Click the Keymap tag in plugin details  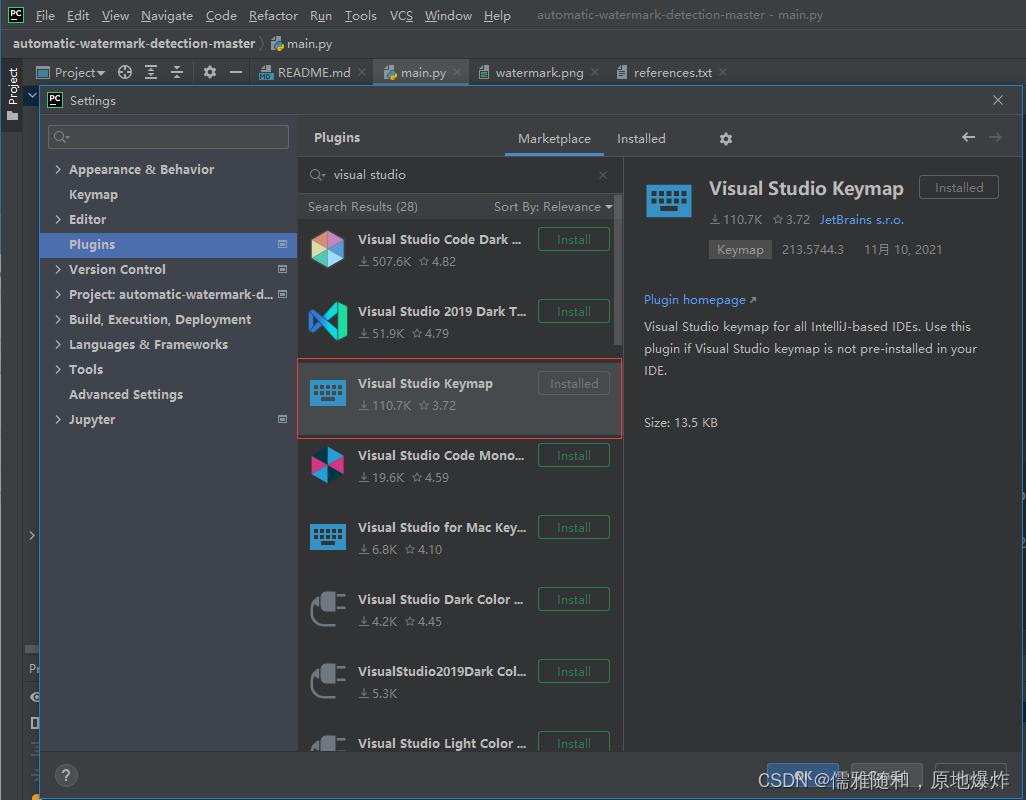[740, 250]
